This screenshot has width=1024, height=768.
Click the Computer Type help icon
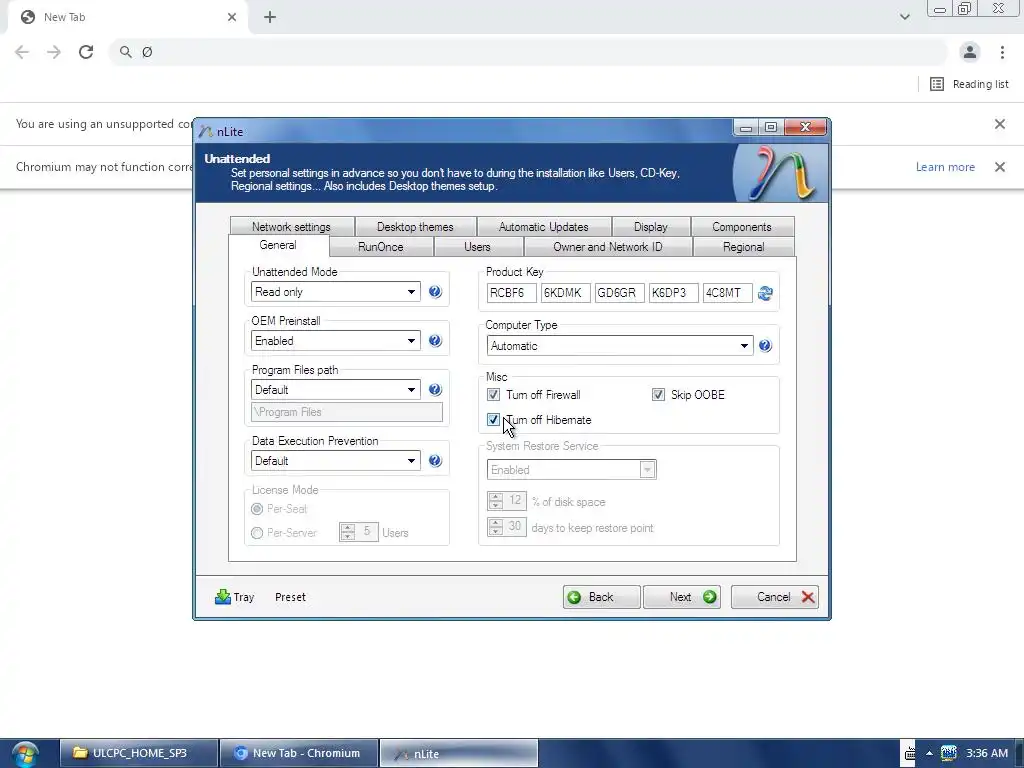(x=765, y=345)
